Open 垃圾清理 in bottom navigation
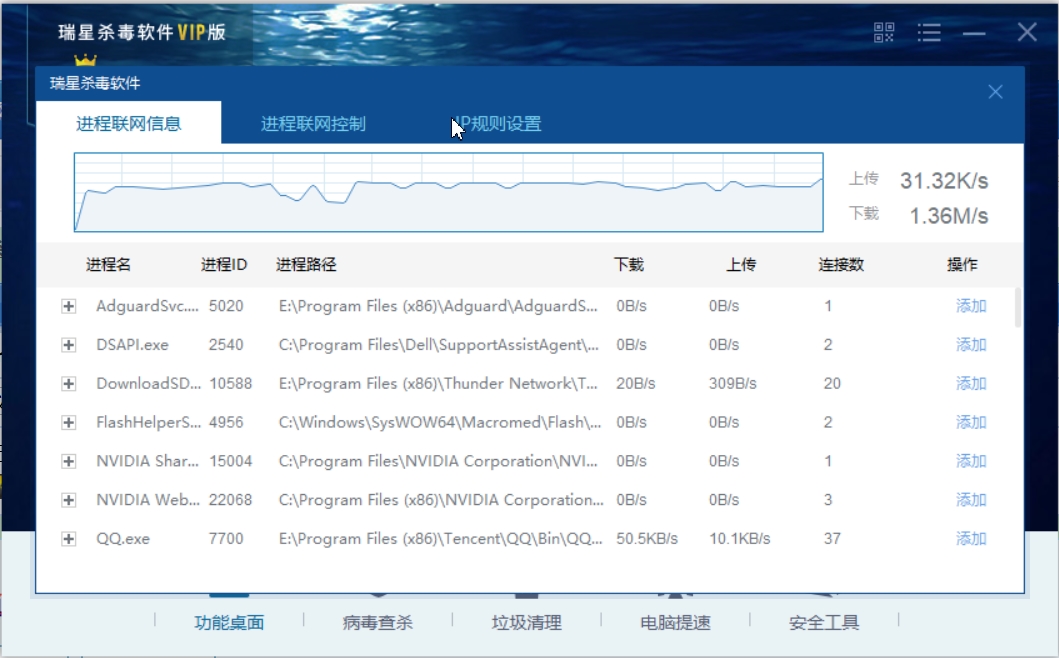 [526, 622]
